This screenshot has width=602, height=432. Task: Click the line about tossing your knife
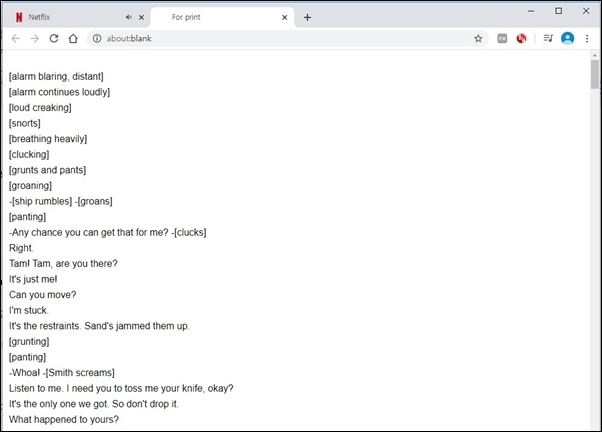tap(121, 388)
